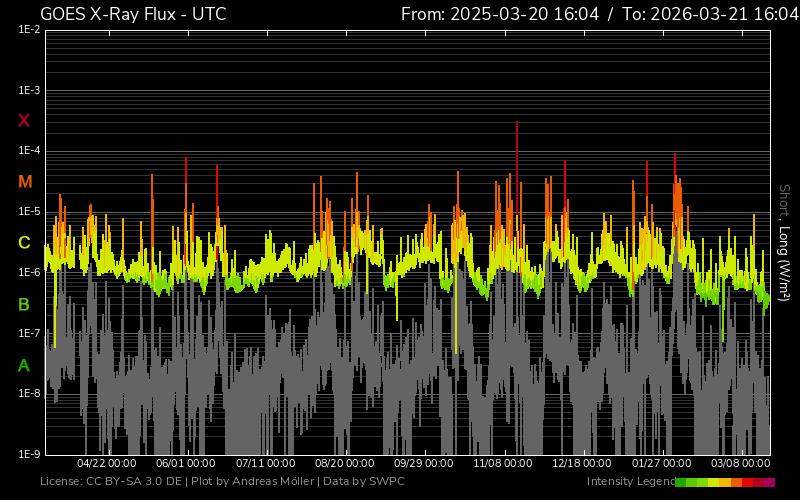Click the bright red swatch in intensity legend
The image size is (800, 500).
coord(748,482)
